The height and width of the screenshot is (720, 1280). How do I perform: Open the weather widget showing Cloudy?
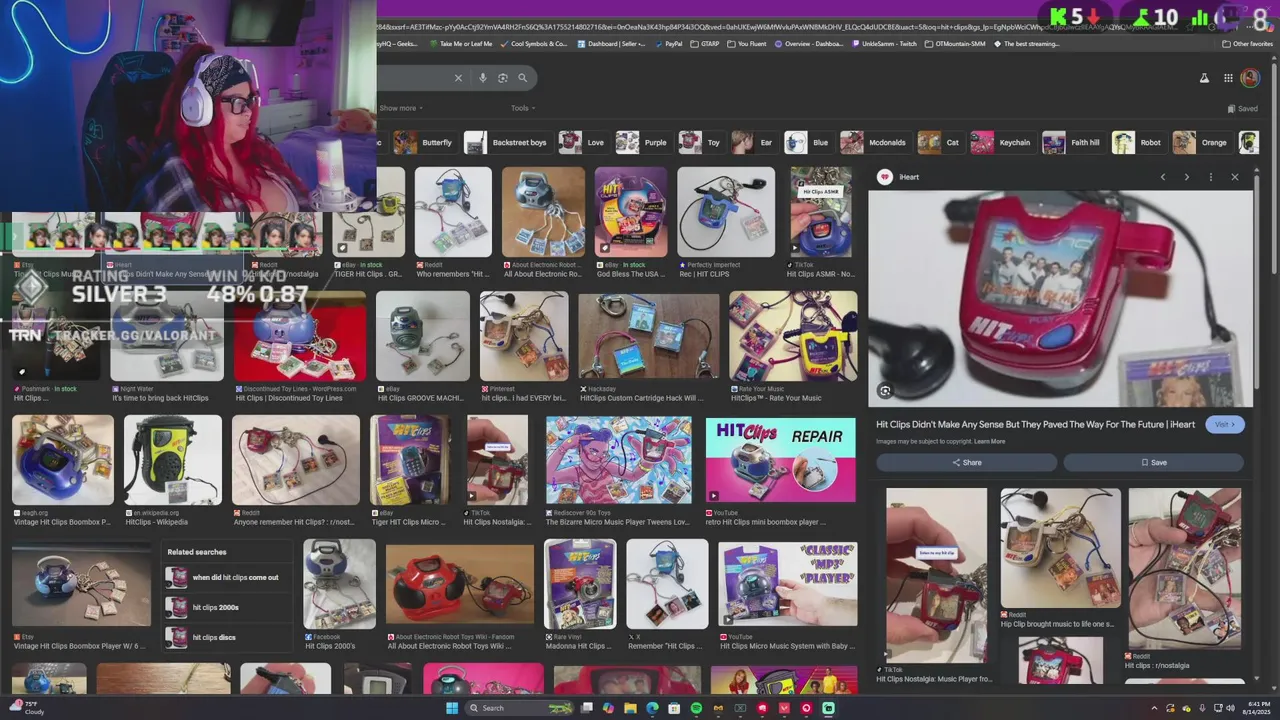coord(28,708)
